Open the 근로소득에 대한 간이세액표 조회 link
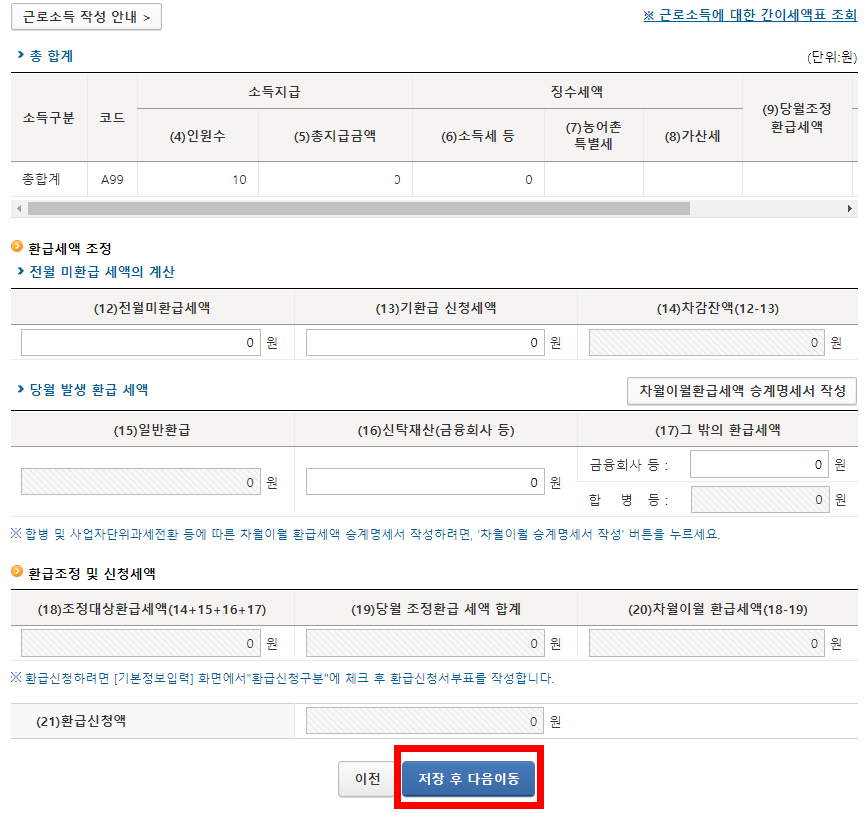 click(x=750, y=16)
